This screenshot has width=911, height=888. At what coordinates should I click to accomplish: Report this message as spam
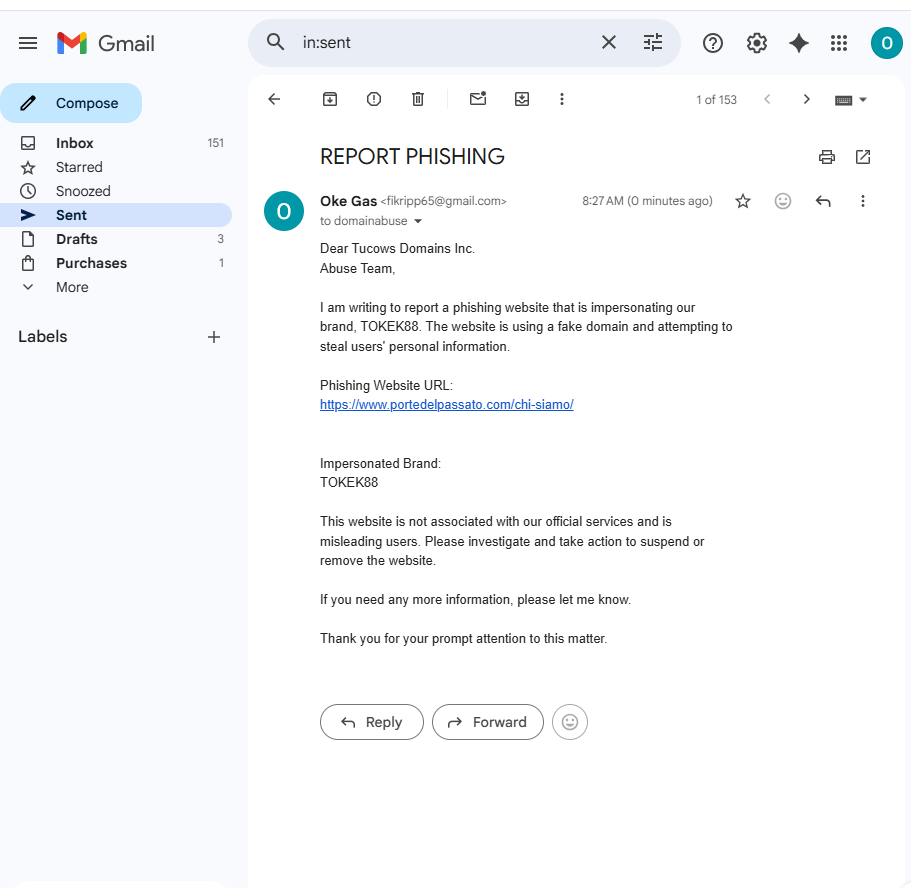click(x=374, y=99)
